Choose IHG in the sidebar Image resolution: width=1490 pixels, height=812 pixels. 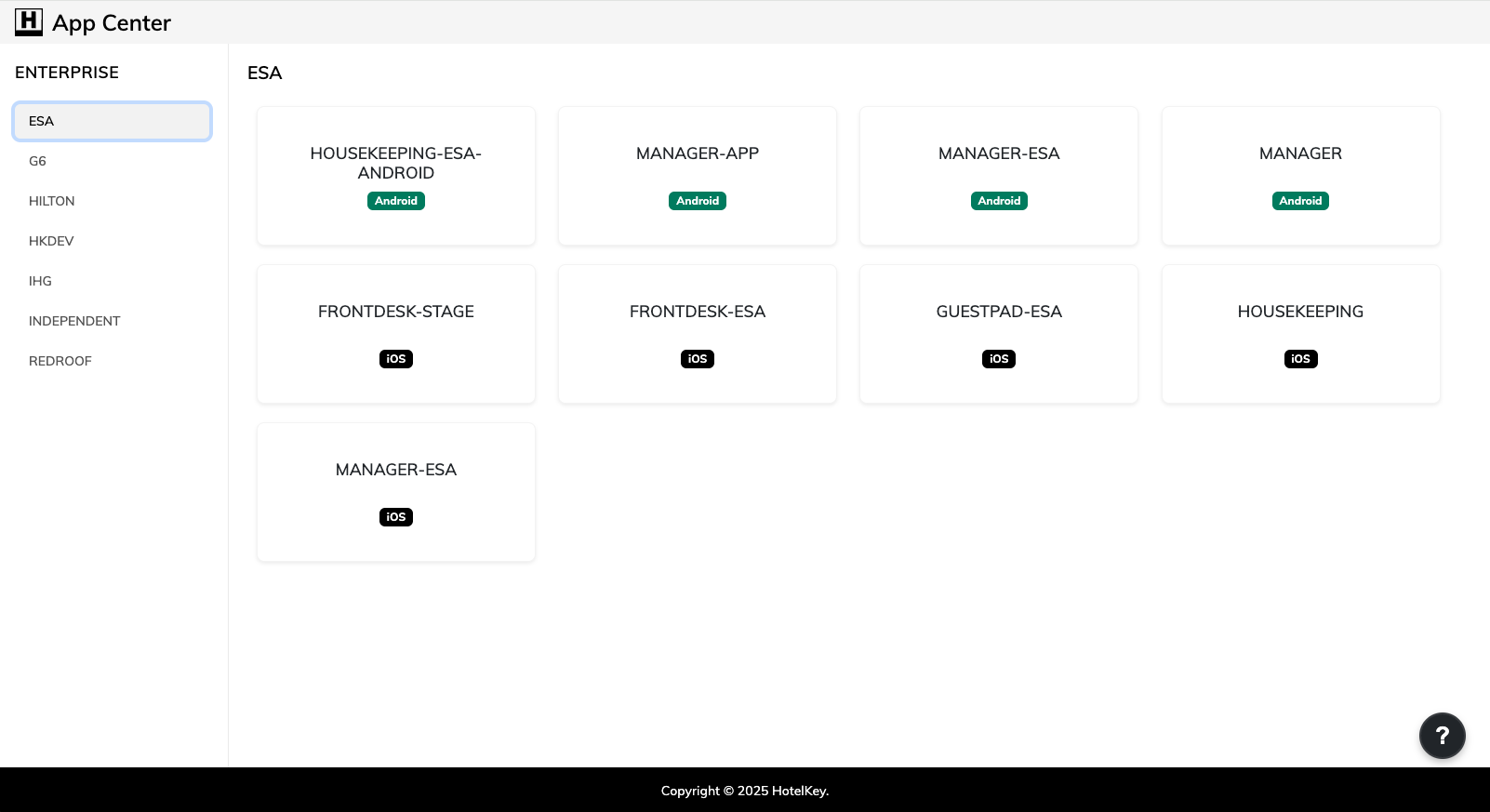40,281
